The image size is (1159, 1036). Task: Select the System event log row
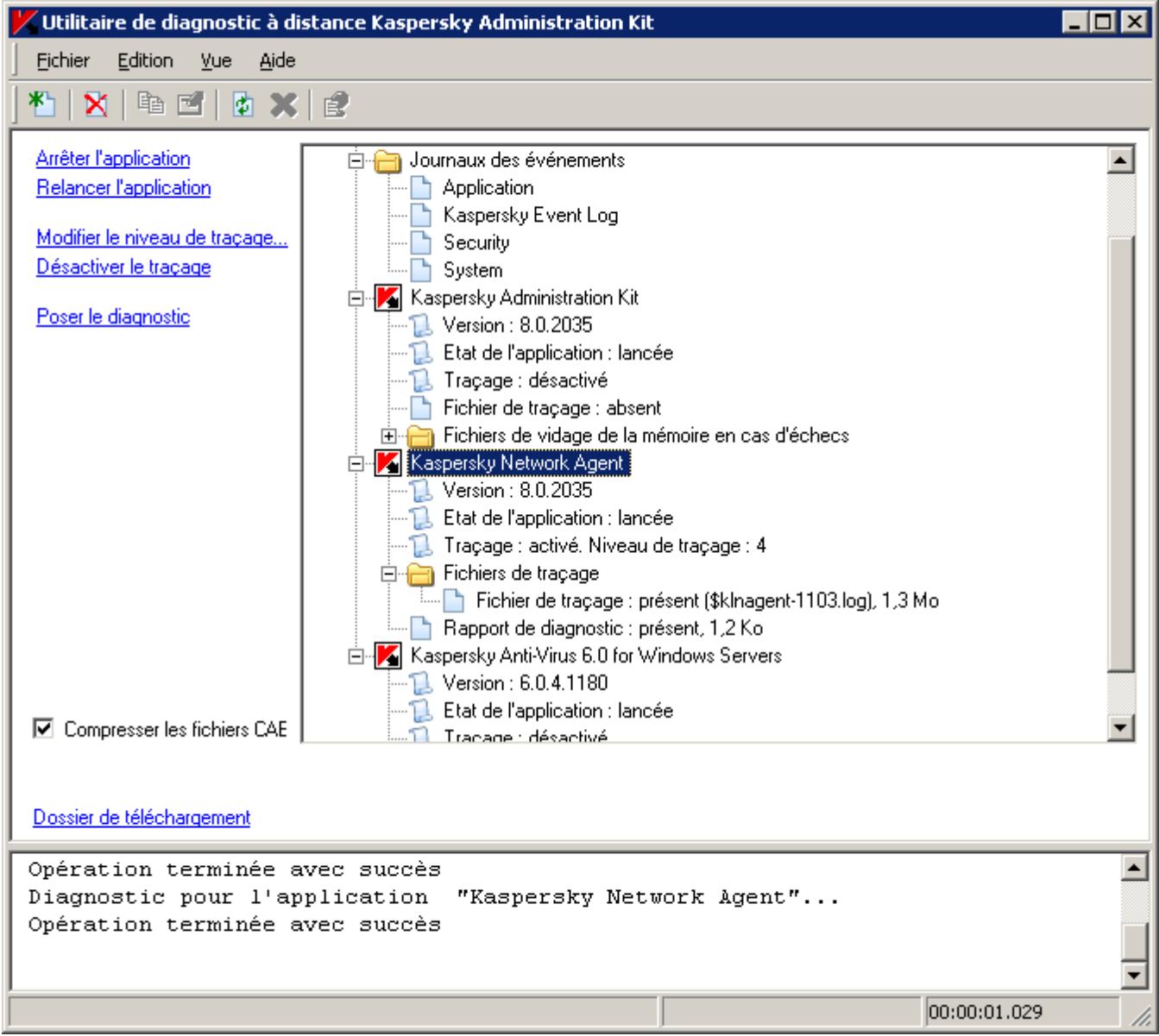point(472,270)
